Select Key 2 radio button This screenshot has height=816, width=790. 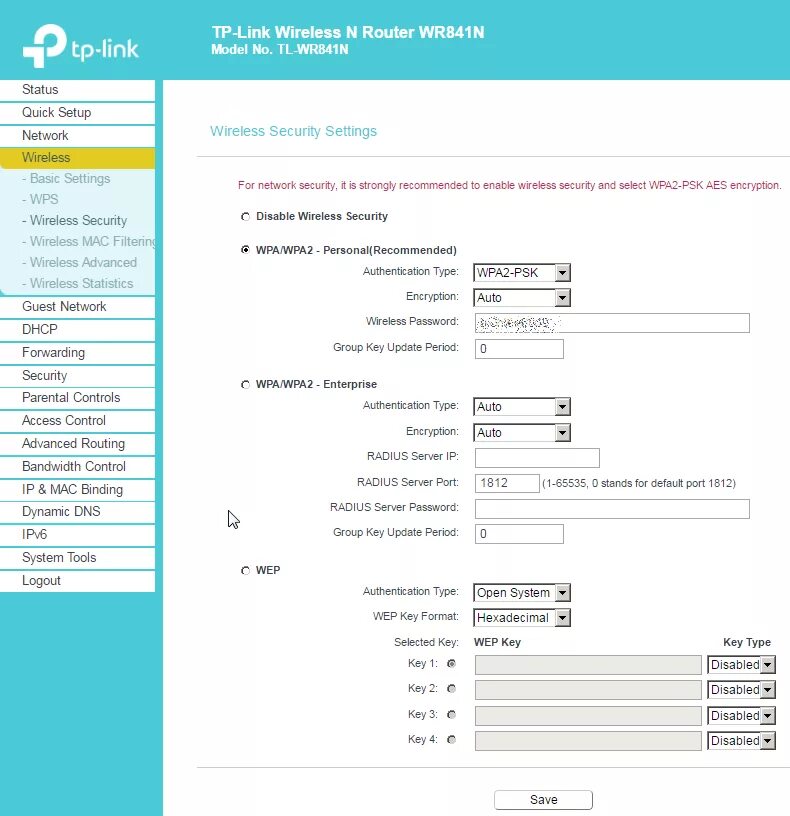451,688
